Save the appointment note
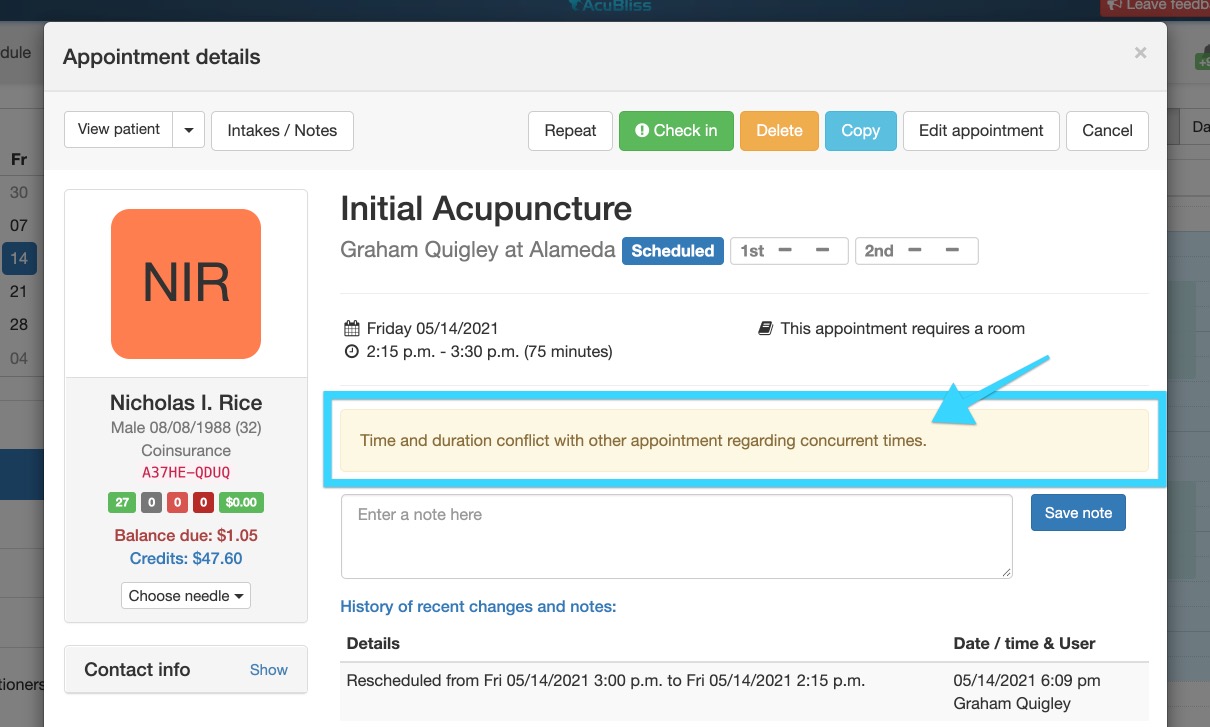This screenshot has width=1210, height=727. coord(1078,513)
